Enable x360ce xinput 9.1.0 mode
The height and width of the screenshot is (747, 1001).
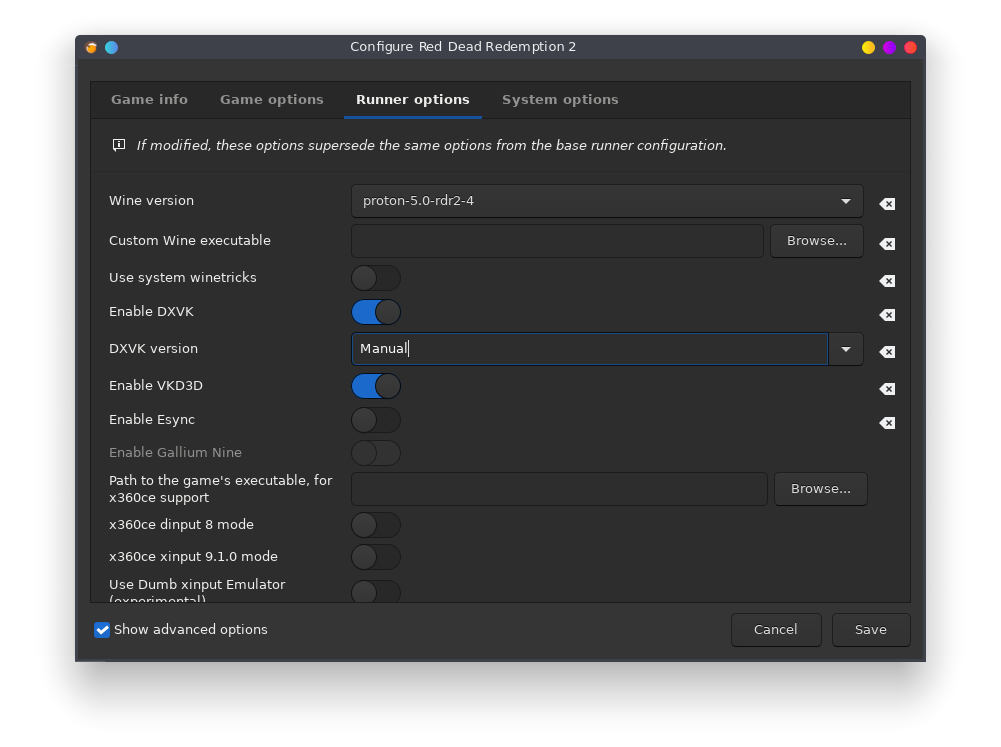point(376,557)
